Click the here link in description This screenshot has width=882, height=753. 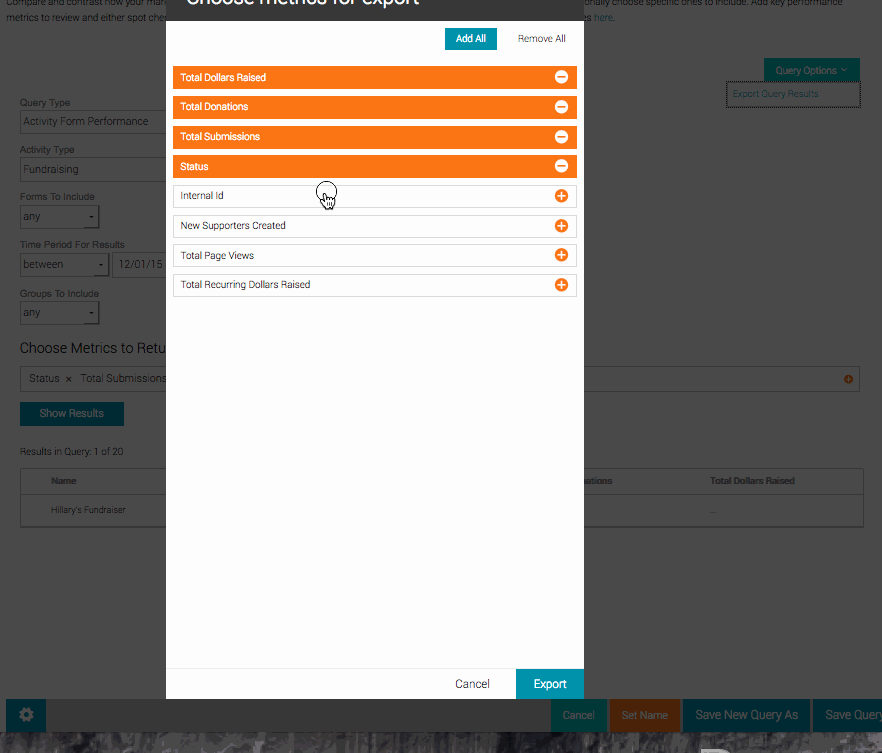tap(603, 17)
